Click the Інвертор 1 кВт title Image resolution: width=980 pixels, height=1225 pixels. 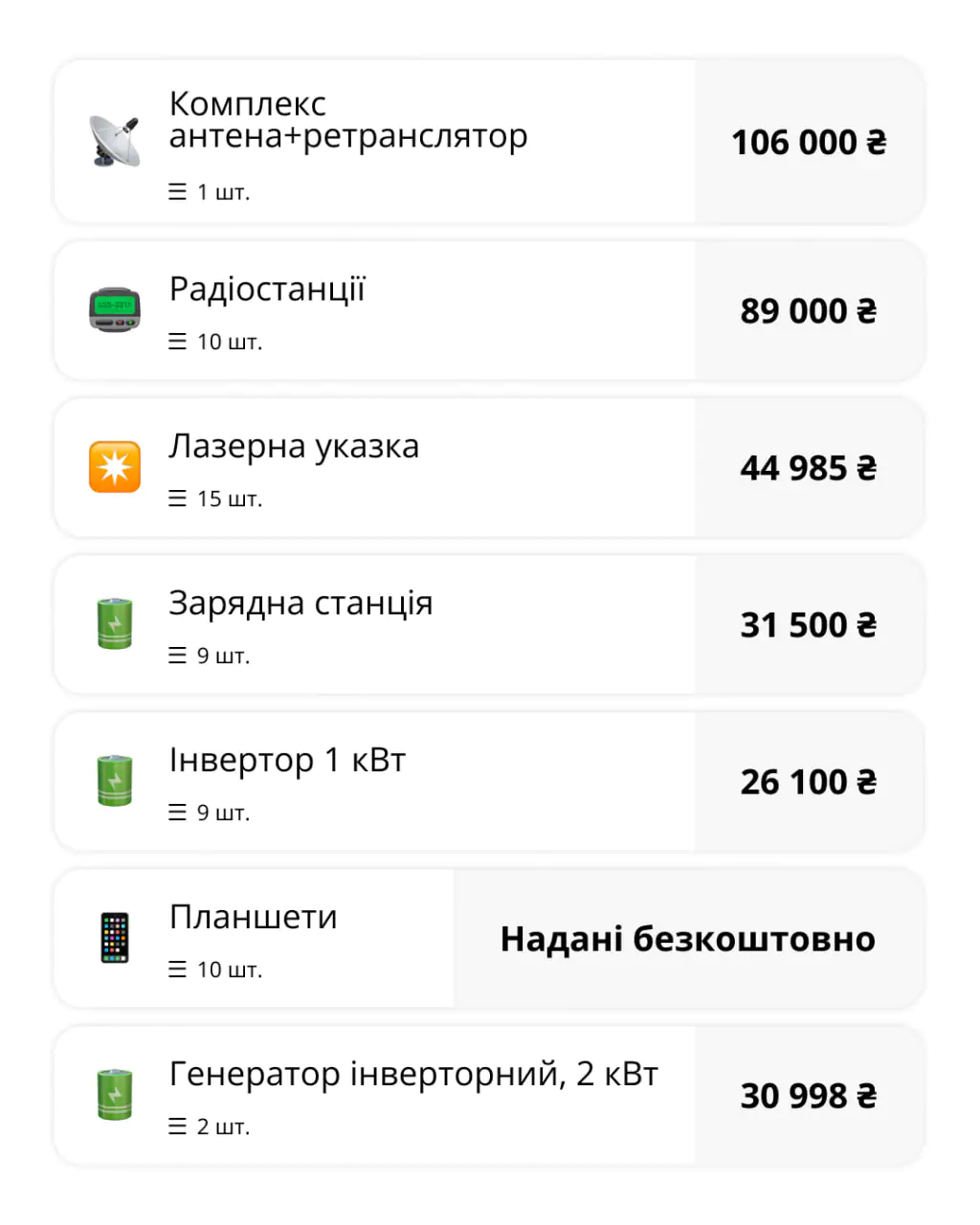[x=287, y=760]
